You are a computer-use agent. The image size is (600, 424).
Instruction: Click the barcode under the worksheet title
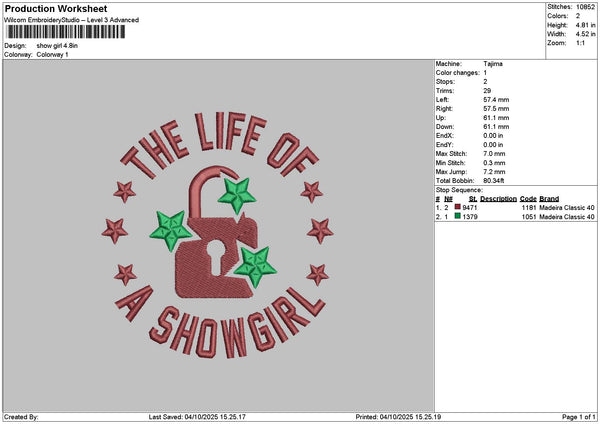[66, 32]
